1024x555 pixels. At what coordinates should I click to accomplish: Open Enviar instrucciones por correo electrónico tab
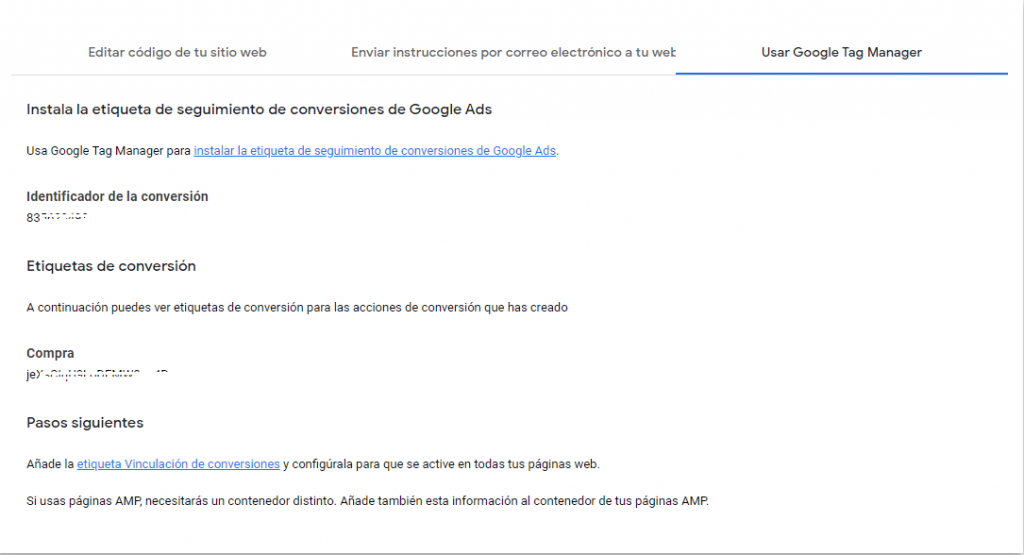point(513,52)
